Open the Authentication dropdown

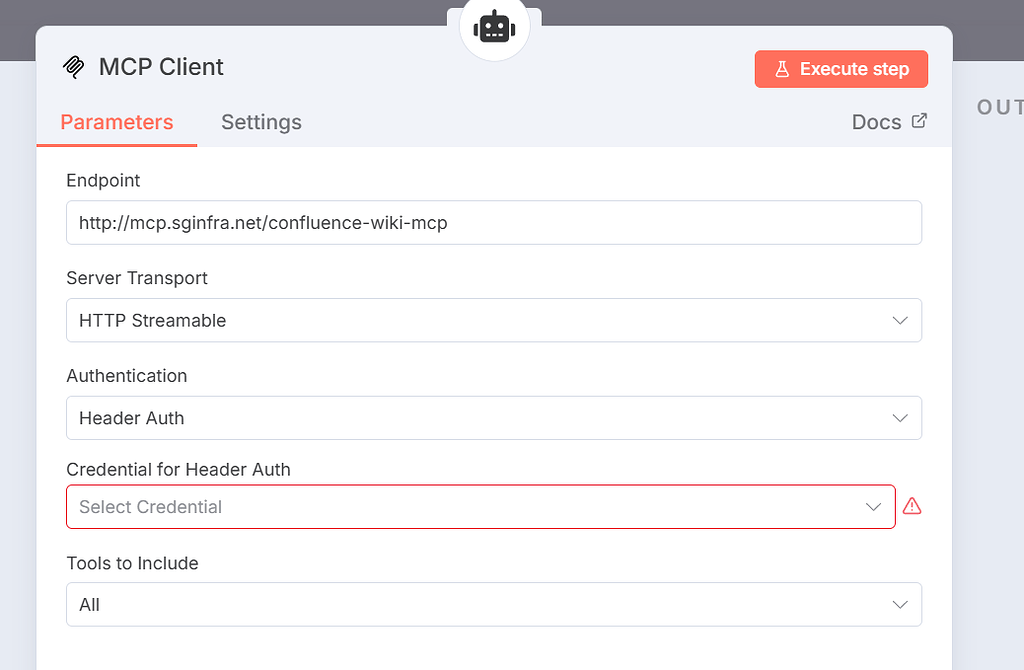coord(494,418)
